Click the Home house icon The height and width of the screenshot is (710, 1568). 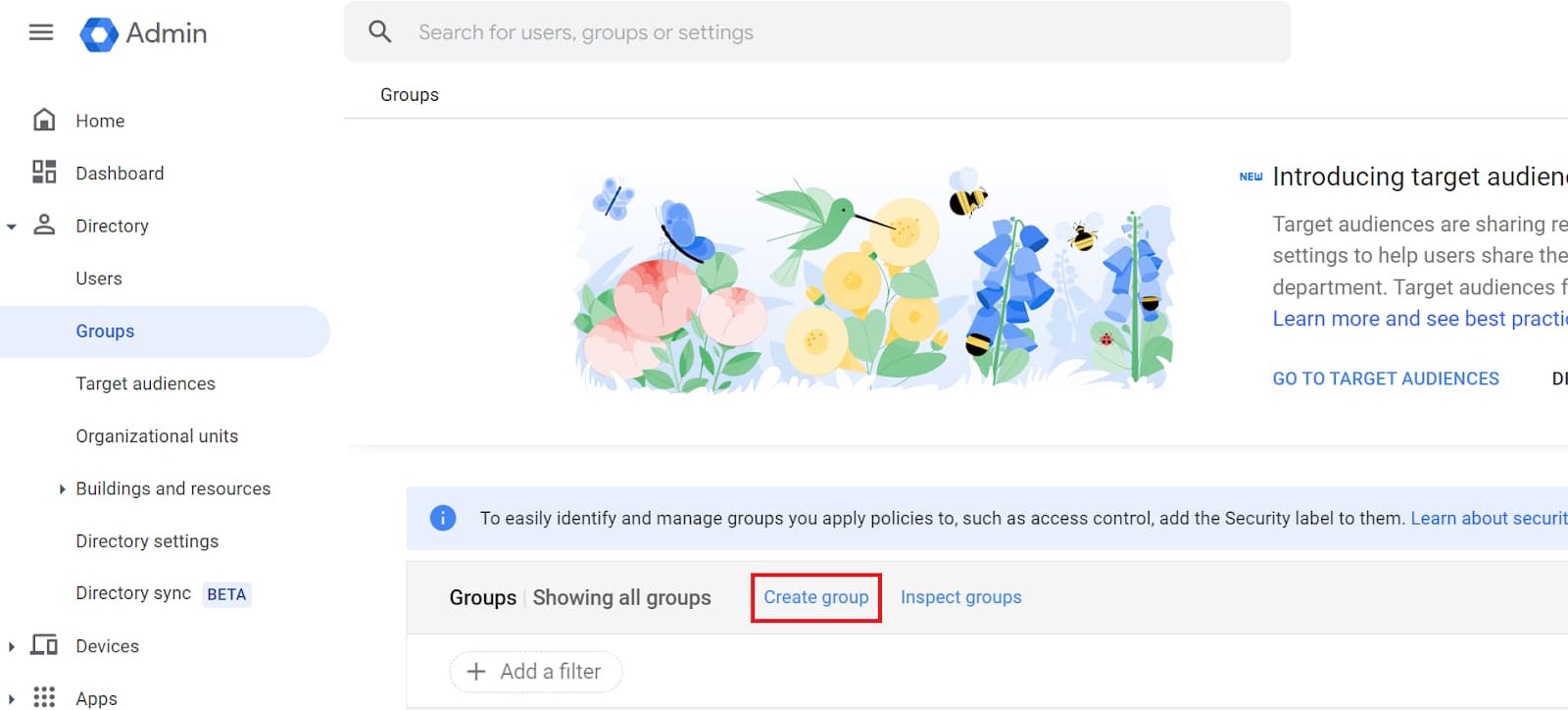point(44,120)
